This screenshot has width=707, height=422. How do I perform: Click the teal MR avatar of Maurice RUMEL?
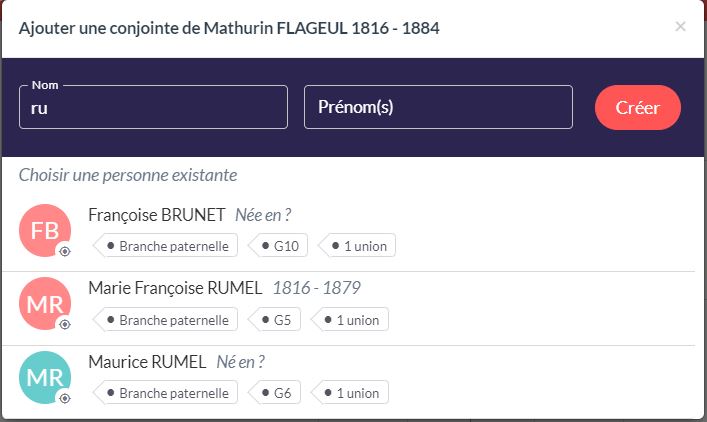point(45,377)
